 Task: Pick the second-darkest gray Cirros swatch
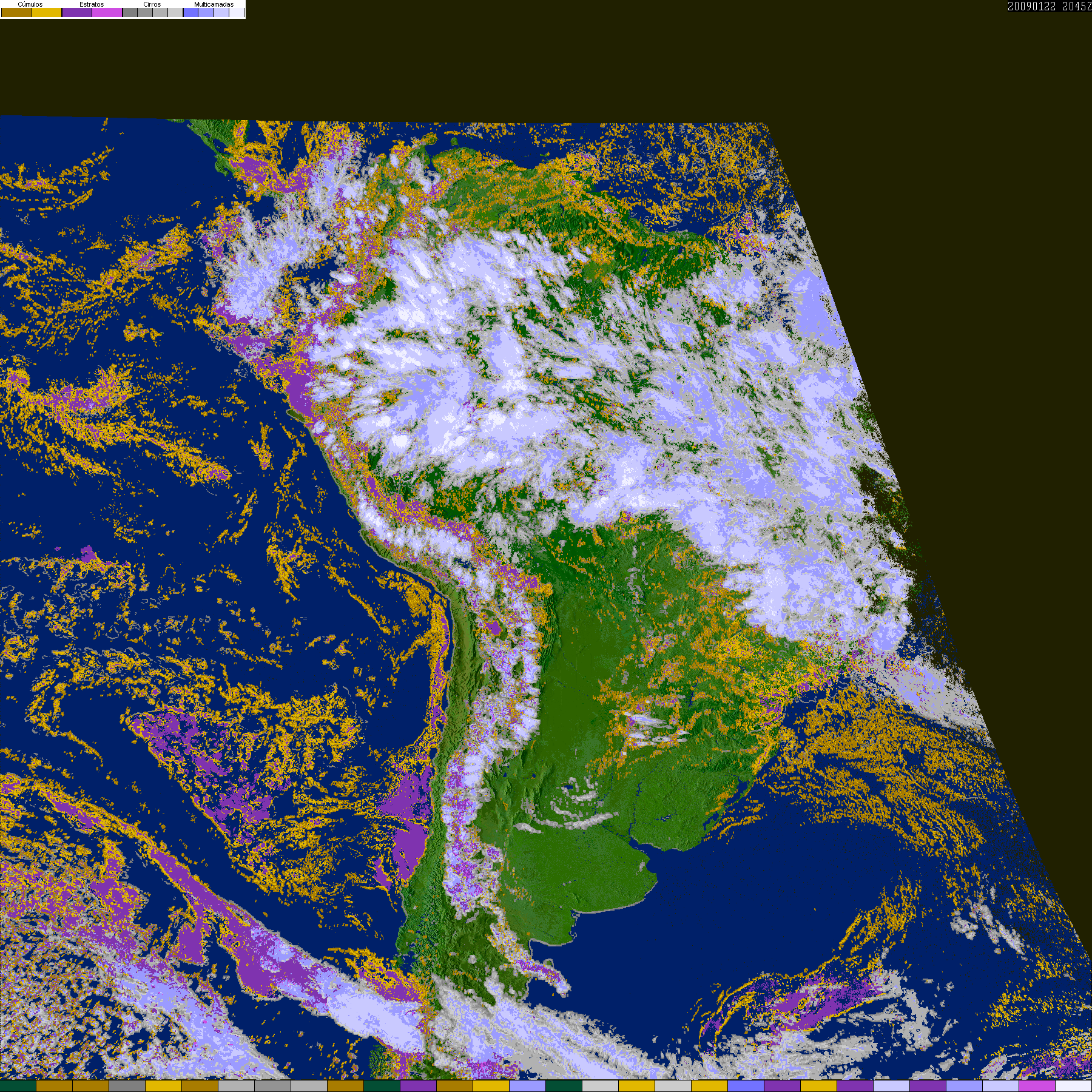[145, 12]
